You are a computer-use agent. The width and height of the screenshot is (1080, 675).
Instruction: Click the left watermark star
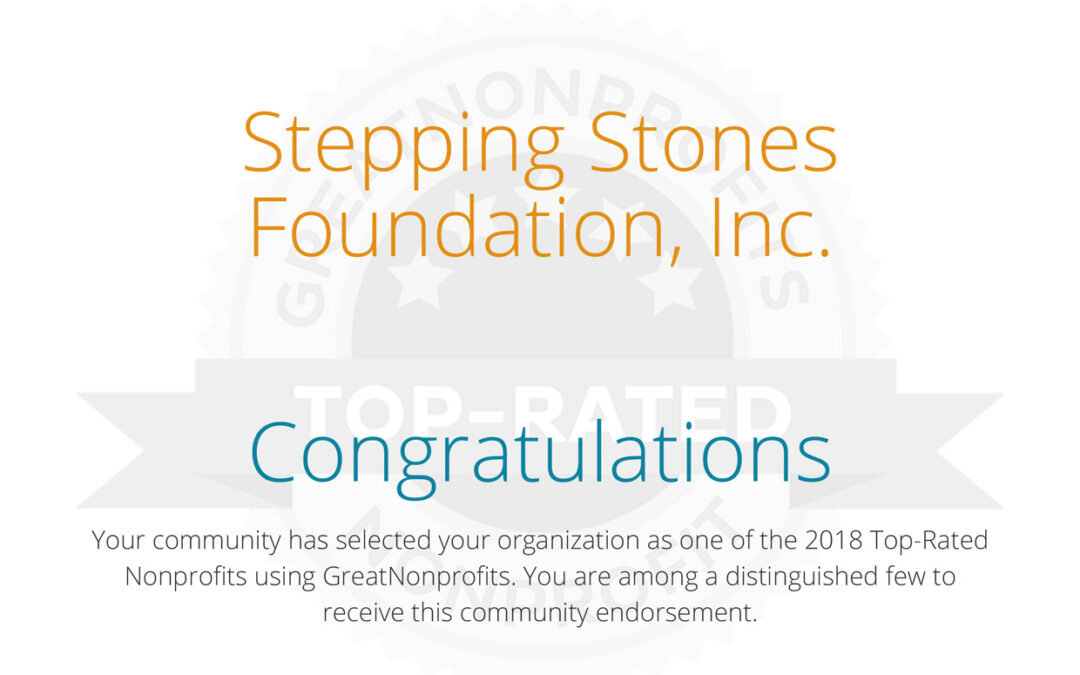pos(419,280)
